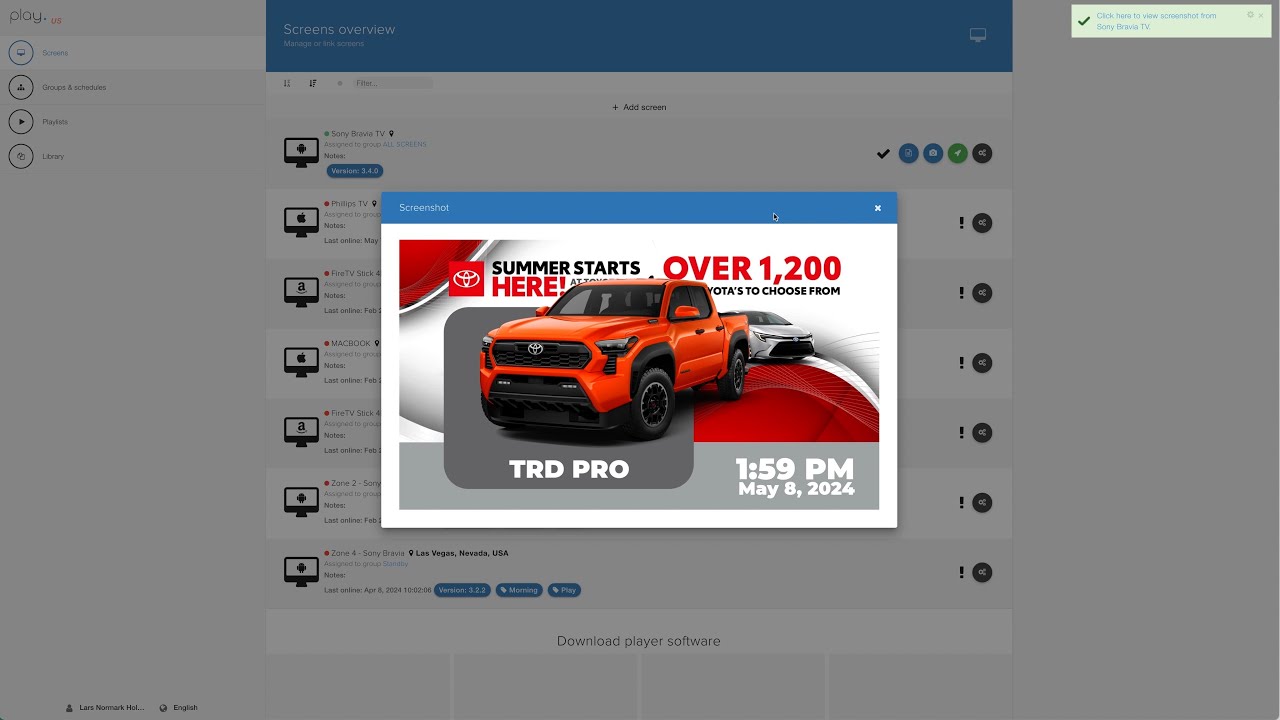Click the first FireTV Stick Amazon device icon
1280x720 pixels.
pos(301,292)
